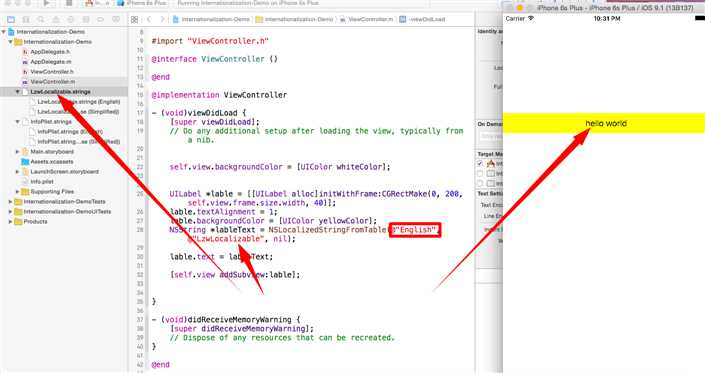Collapse the Internationalization-Demo project root

click(4, 32)
